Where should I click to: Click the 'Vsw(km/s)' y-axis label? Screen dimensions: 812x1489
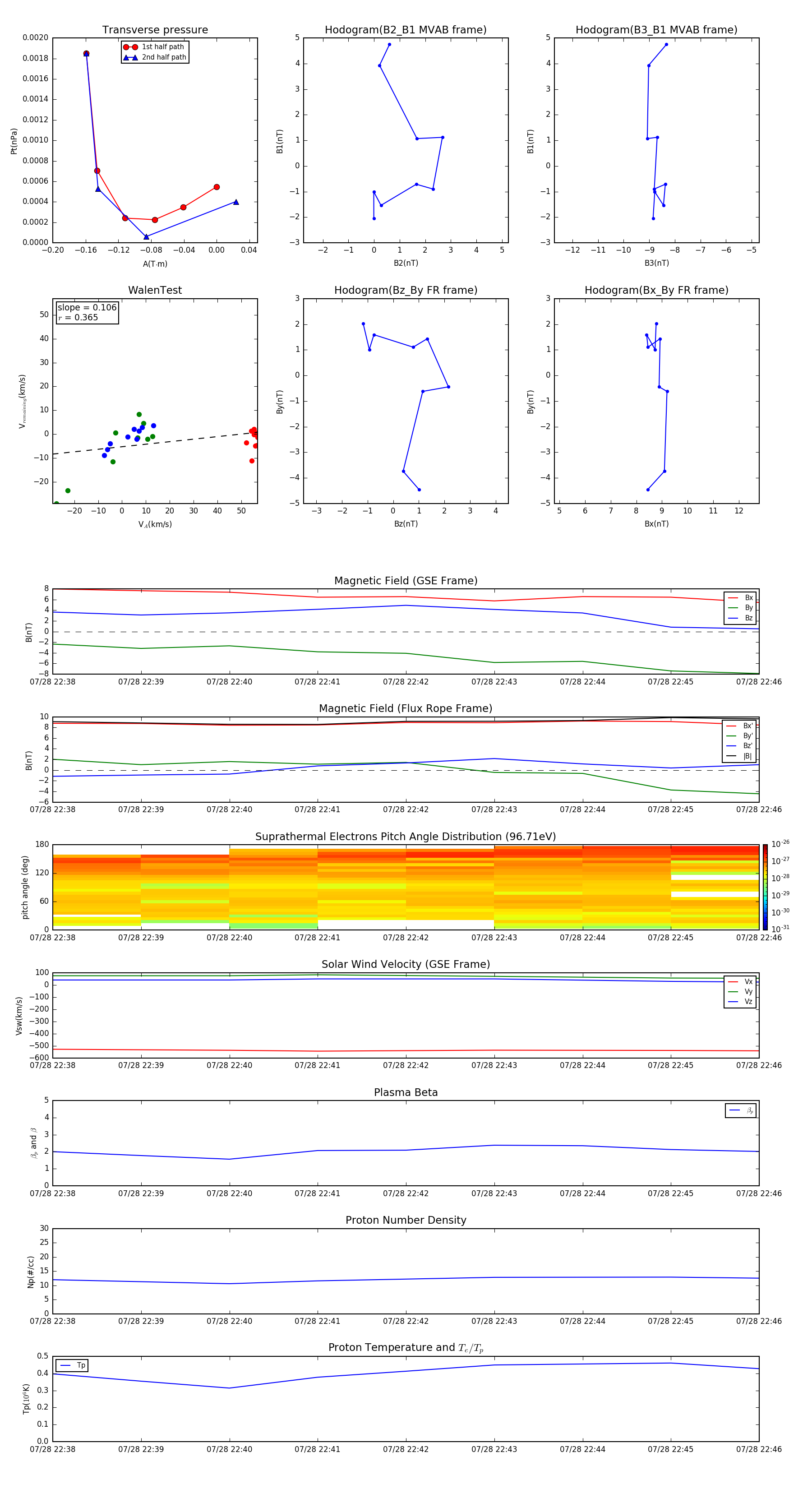pos(18,1016)
